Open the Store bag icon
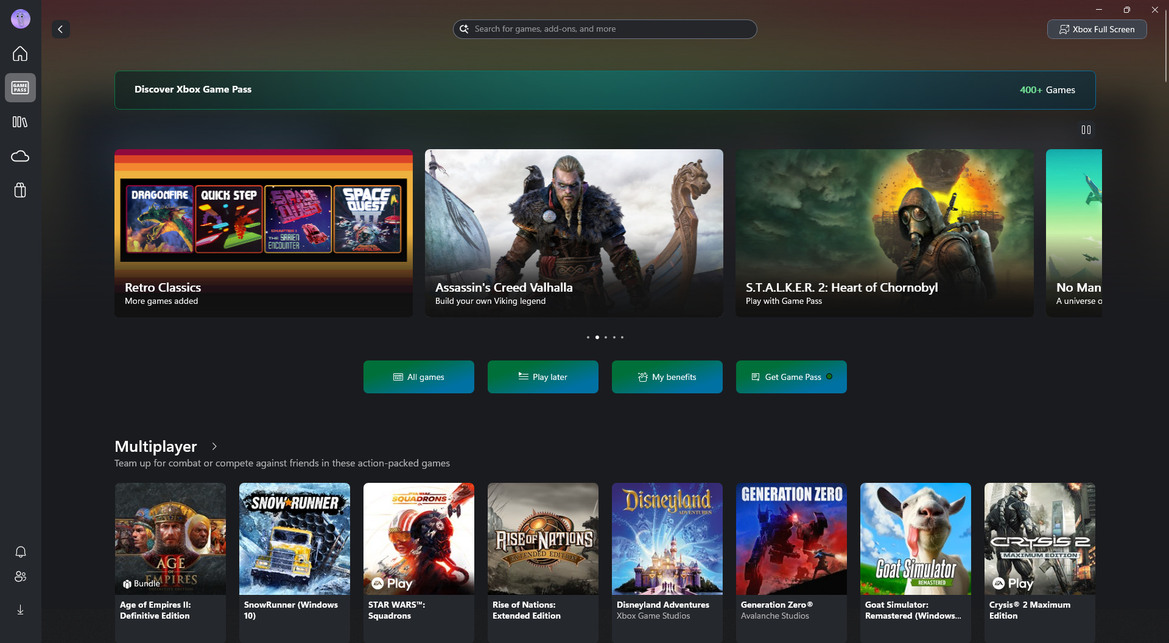Image resolution: width=1169 pixels, height=643 pixels. tap(20, 190)
